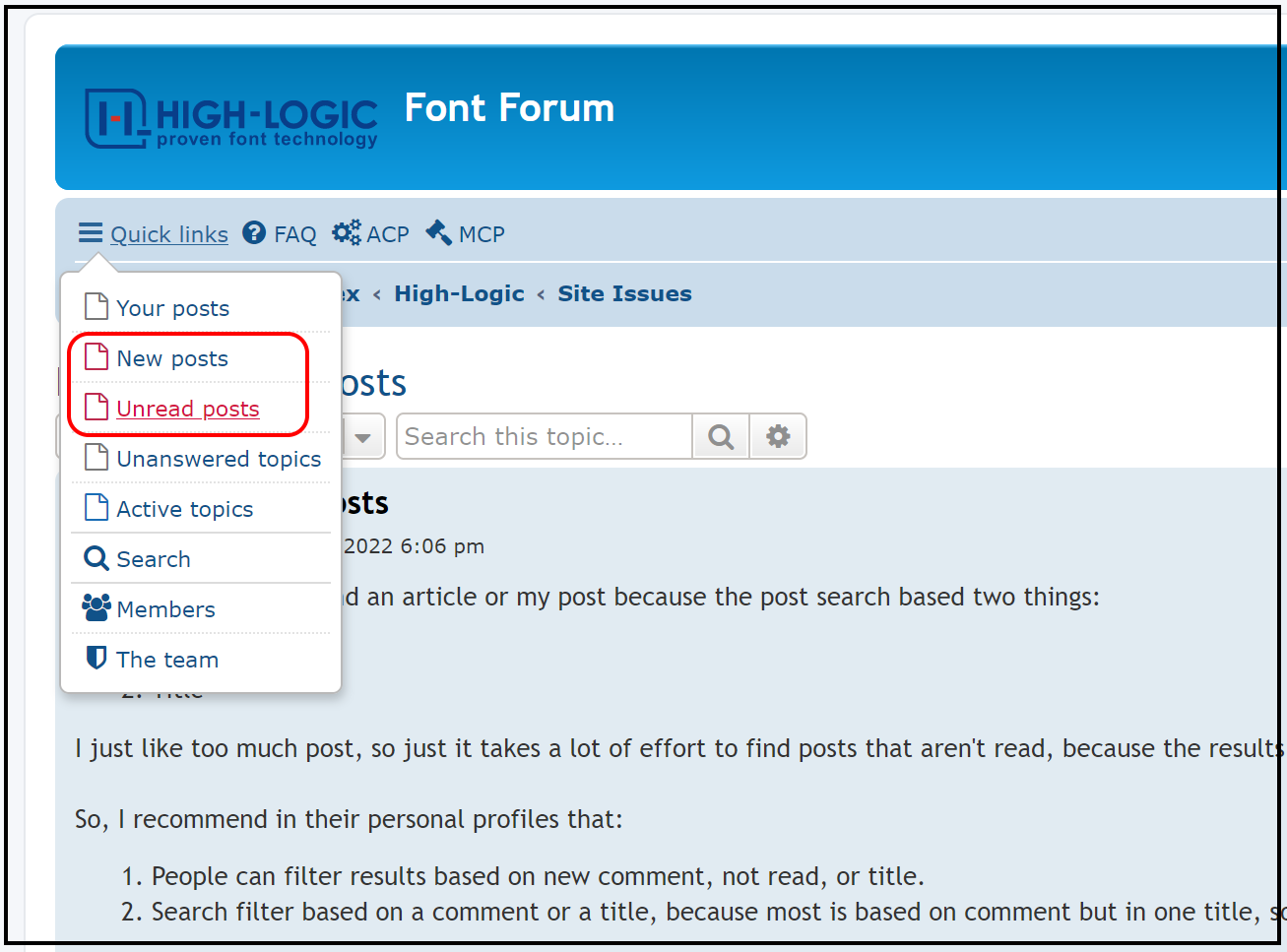
Task: Click the page icon beside Unread posts
Action: [x=97, y=408]
